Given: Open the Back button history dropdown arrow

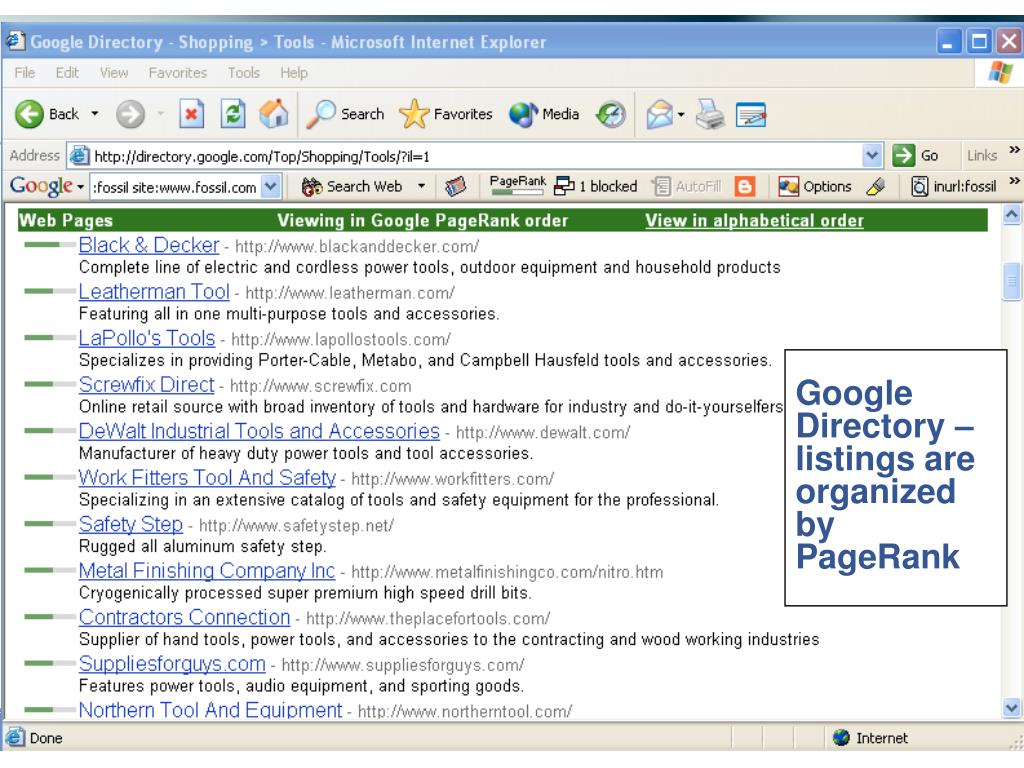Looking at the screenshot, I should [95, 114].
